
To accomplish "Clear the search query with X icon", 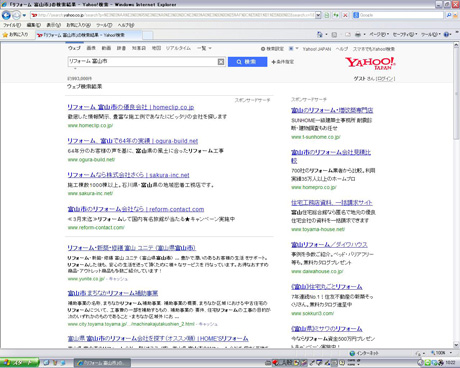I will point(221,62).
